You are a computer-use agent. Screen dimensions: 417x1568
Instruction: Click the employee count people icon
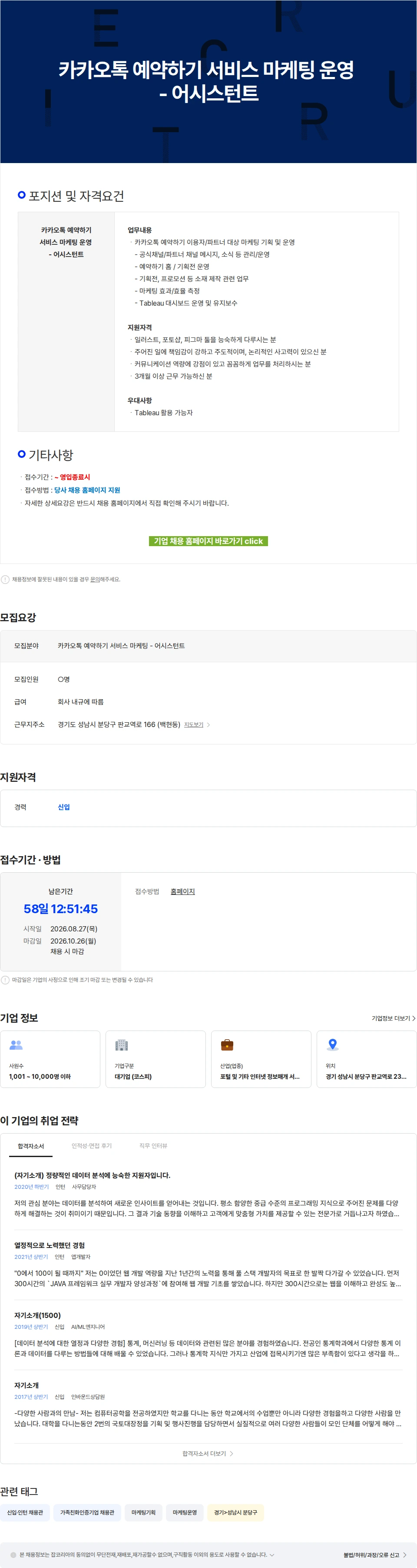tap(16, 1045)
